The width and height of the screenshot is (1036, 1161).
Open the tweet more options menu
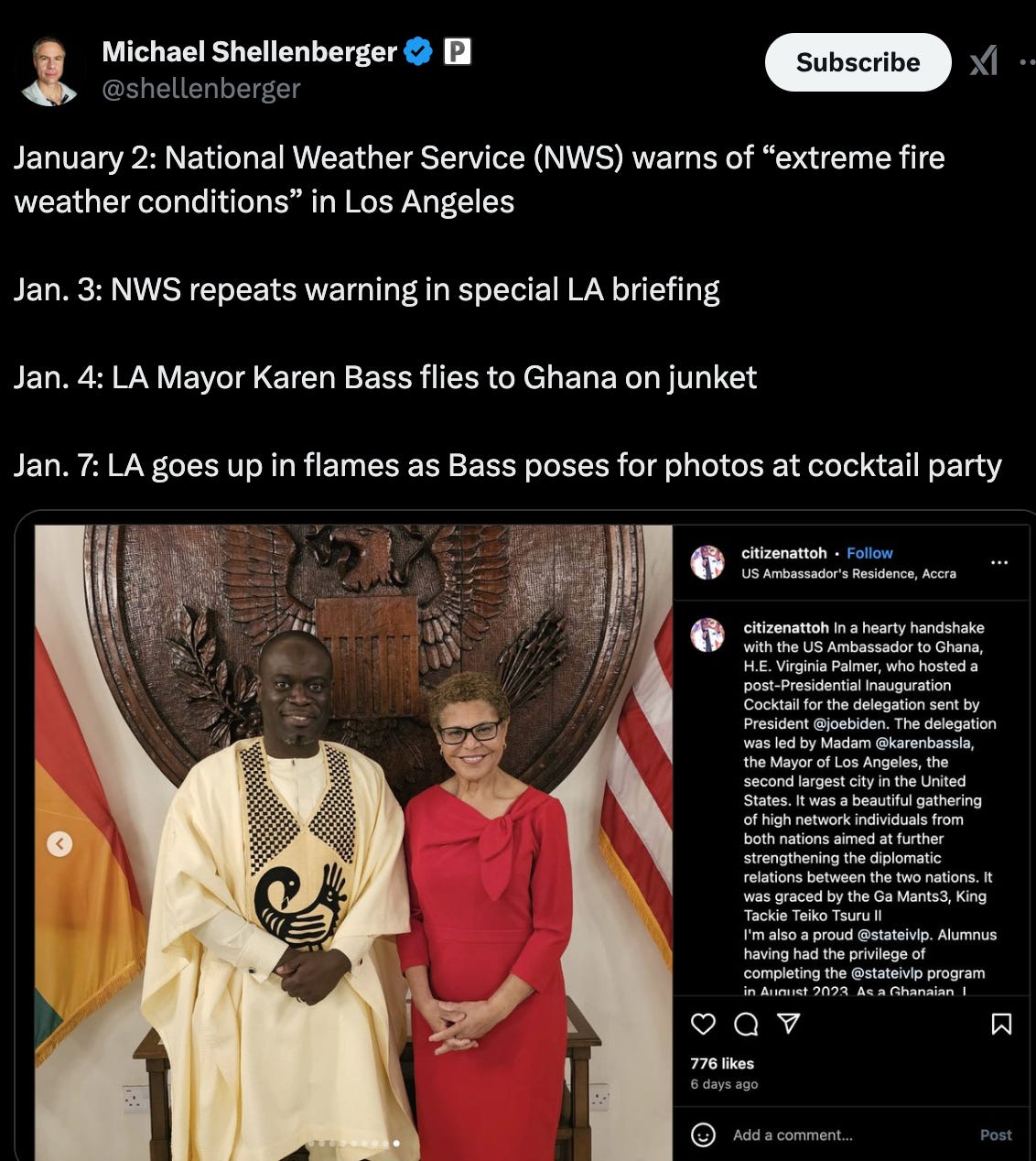[1027, 62]
